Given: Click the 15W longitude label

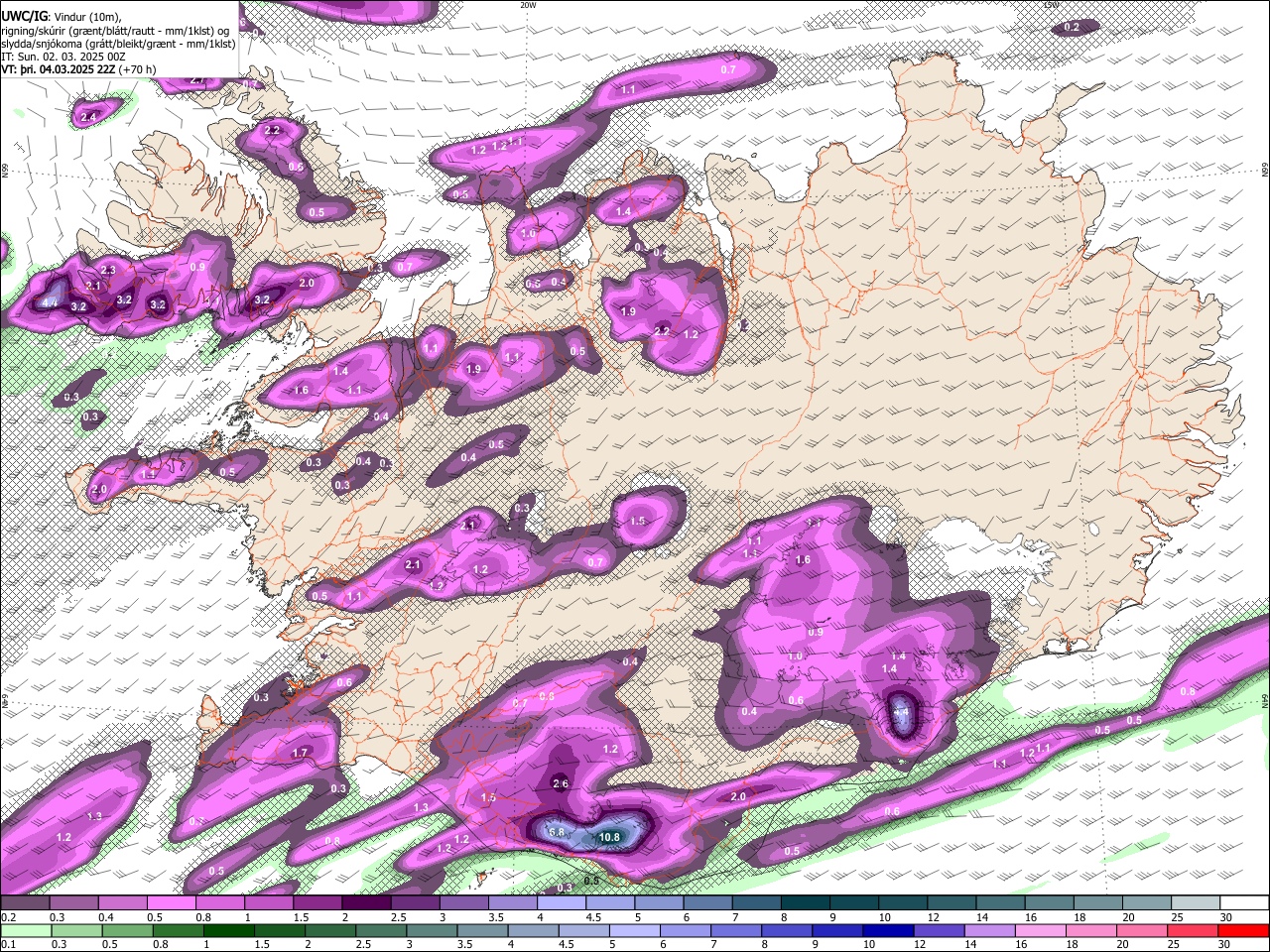Looking at the screenshot, I should coord(1052,5).
